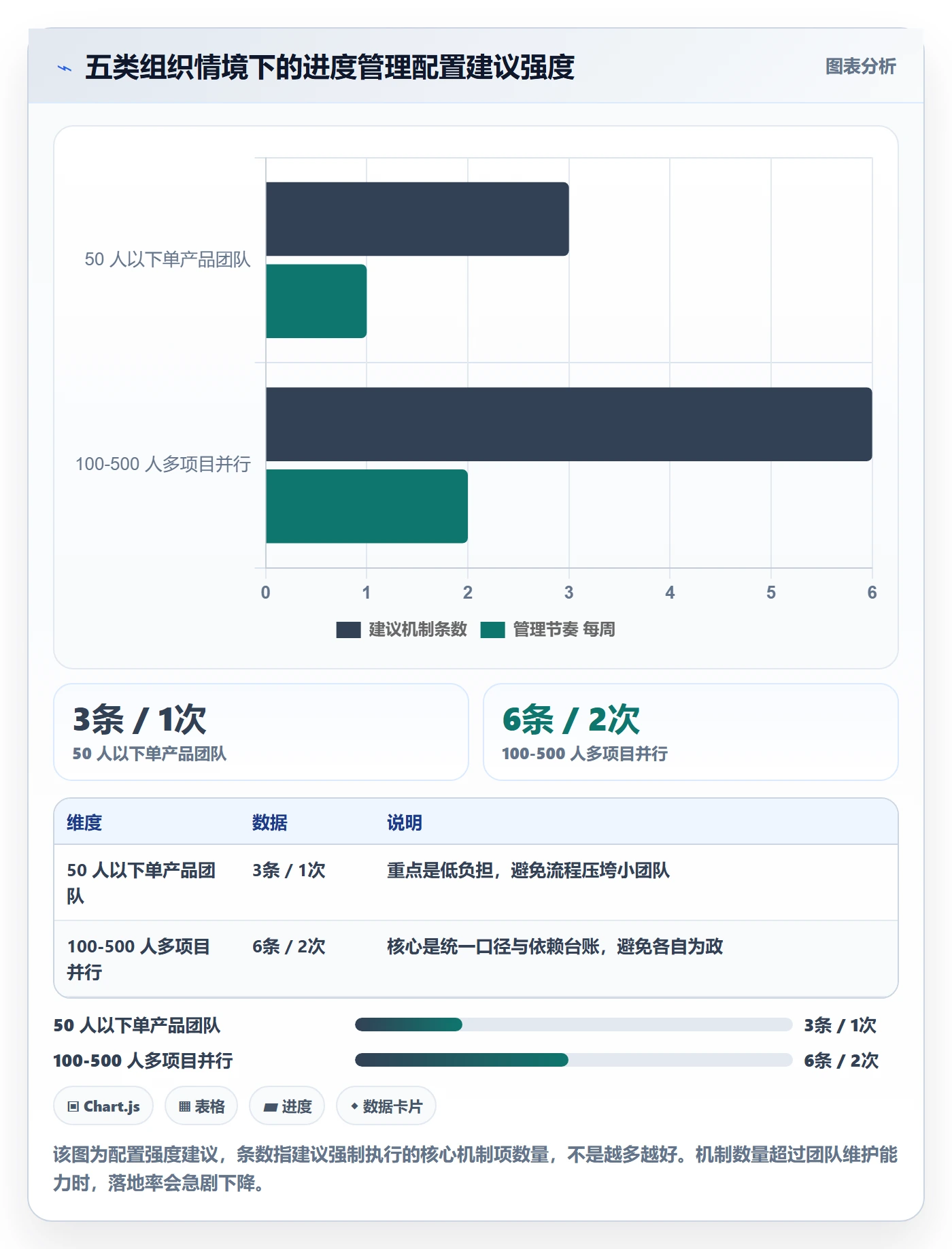Screen dimensions: 952x1249
Task: Click the 6条 / 2次 cell in the table
Action: (289, 947)
